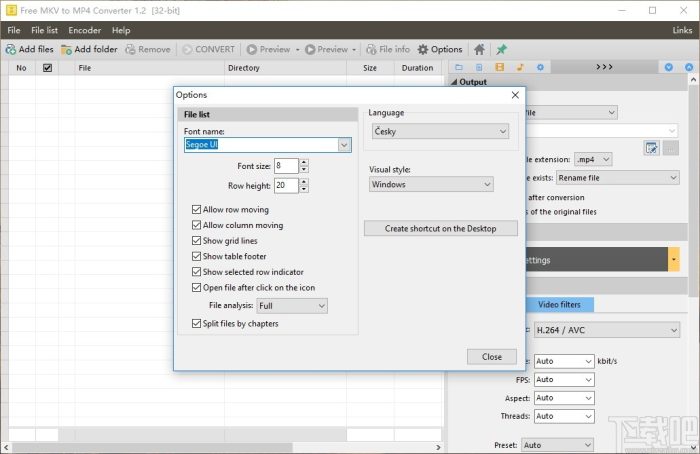Open the document tab icon in side panel

coord(479,67)
